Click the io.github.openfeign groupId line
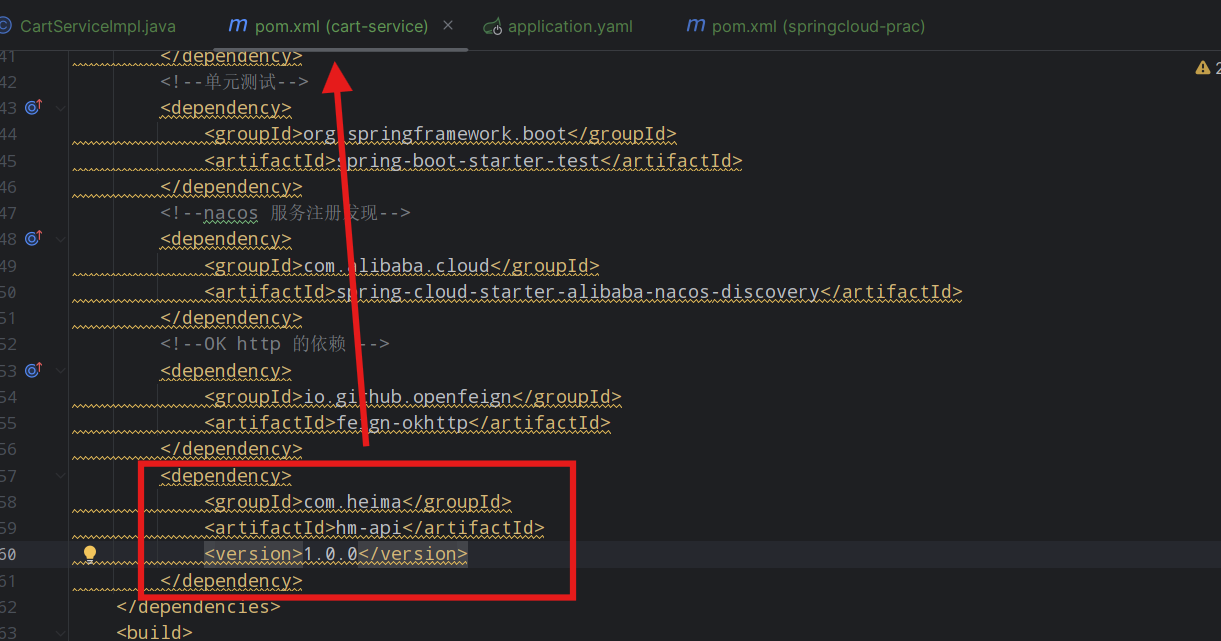Image resolution: width=1221 pixels, height=641 pixels. click(x=412, y=397)
